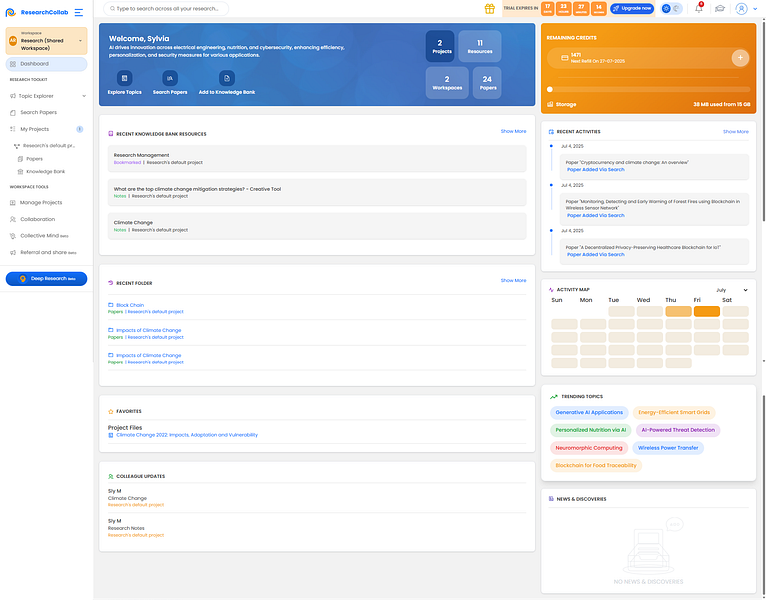Expand the Topic Explorer menu
Screen dimensions: 766x600
click(x=84, y=96)
